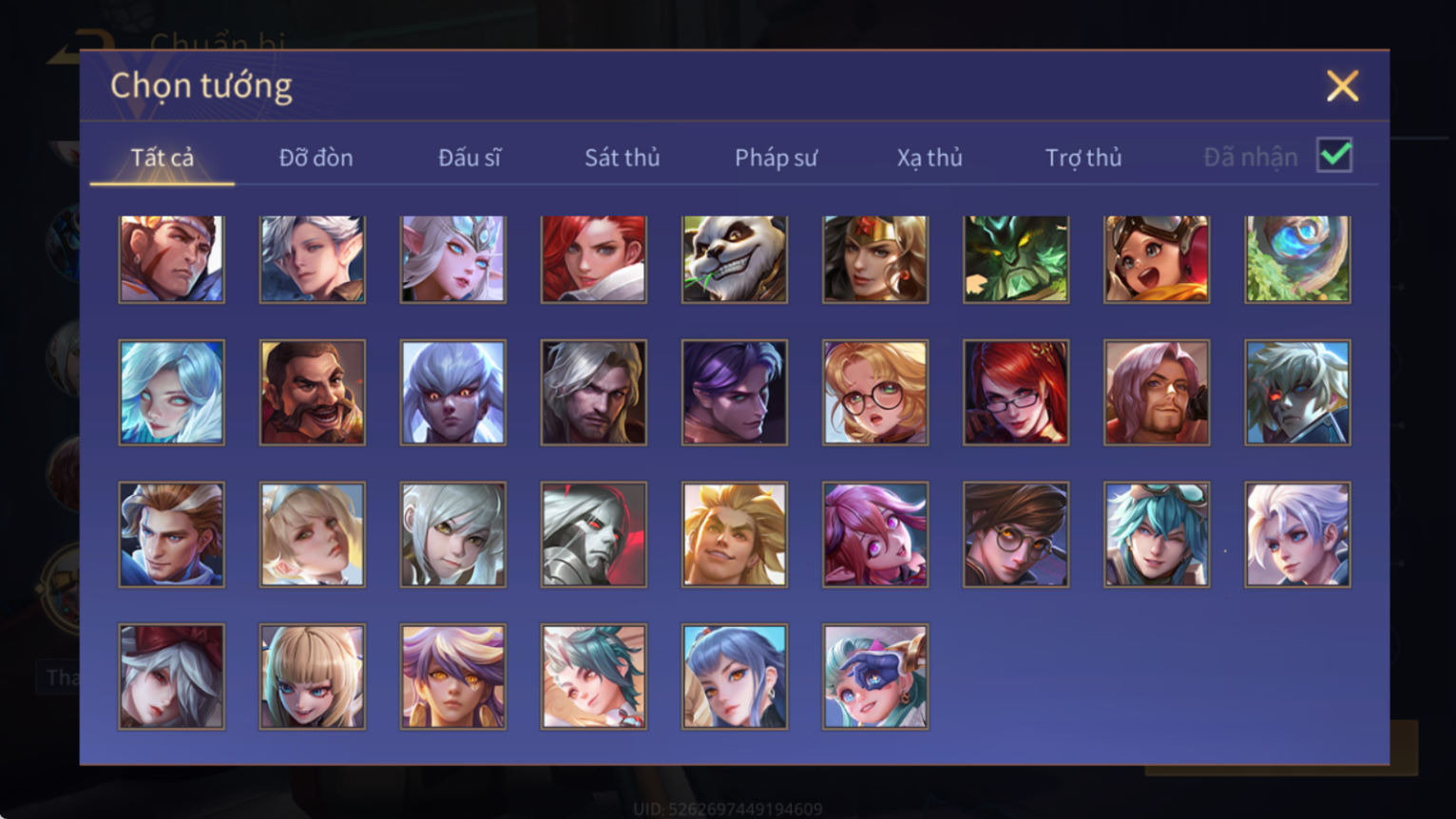Image resolution: width=1456 pixels, height=819 pixels.
Task: Select the red-haired woman with glasses hero
Action: click(x=1015, y=392)
